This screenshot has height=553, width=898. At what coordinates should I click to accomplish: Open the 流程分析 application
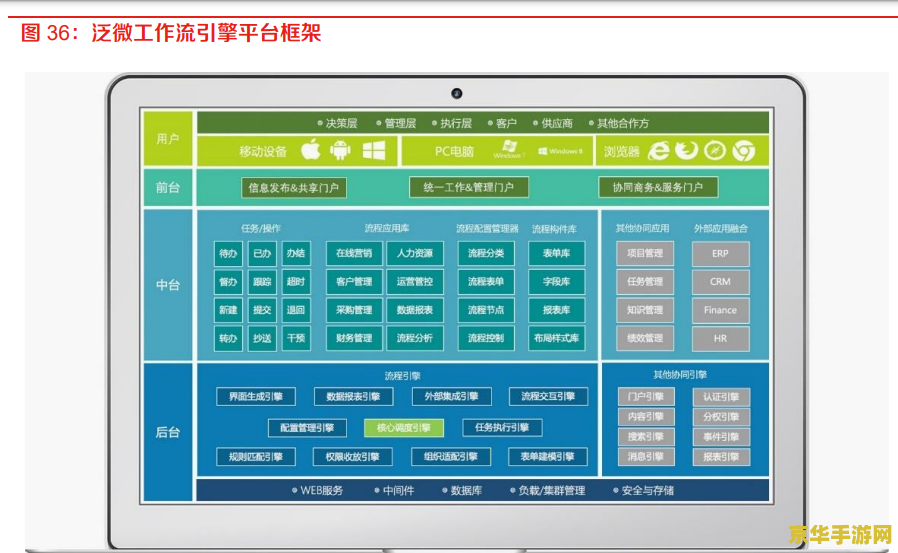[415, 338]
